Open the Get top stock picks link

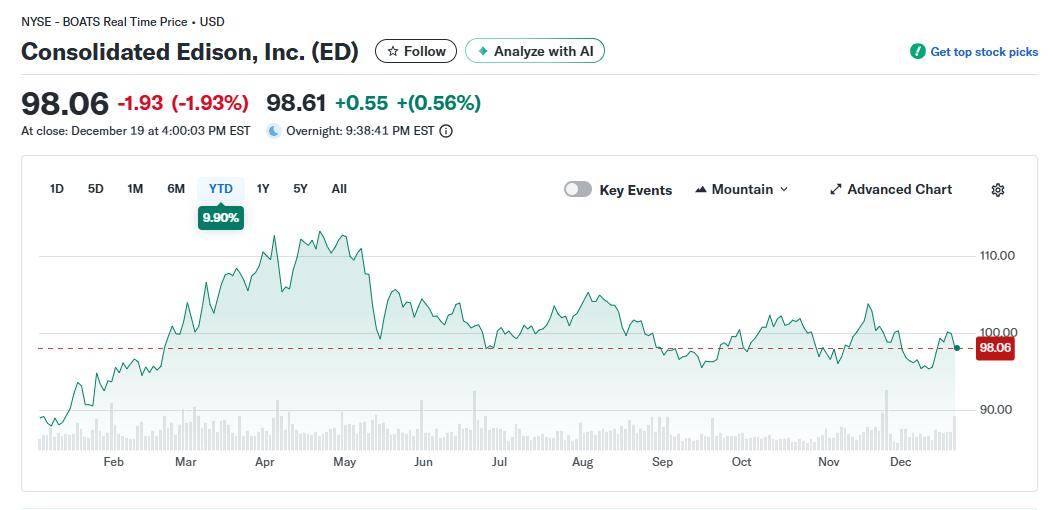(984, 52)
